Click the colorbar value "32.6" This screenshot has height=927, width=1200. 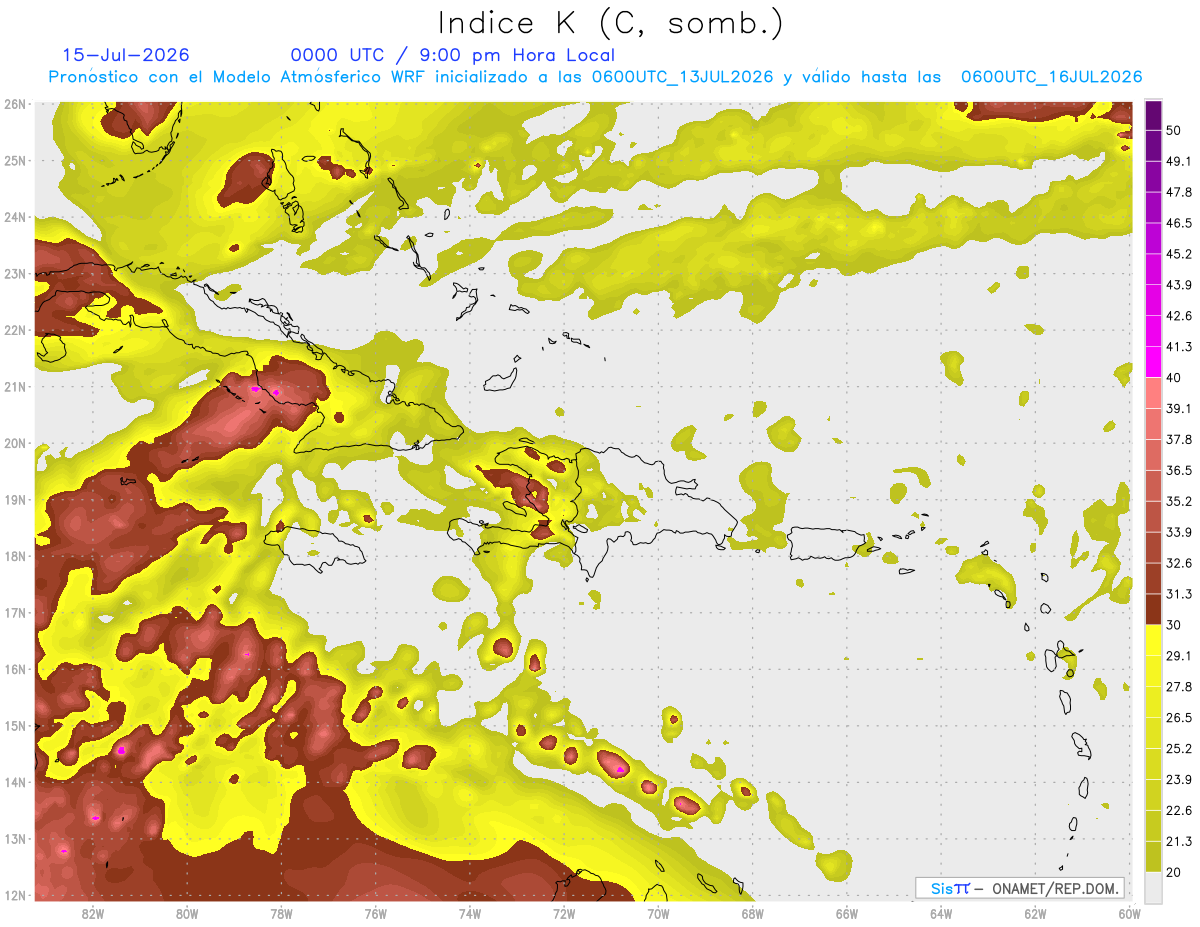pos(1178,563)
